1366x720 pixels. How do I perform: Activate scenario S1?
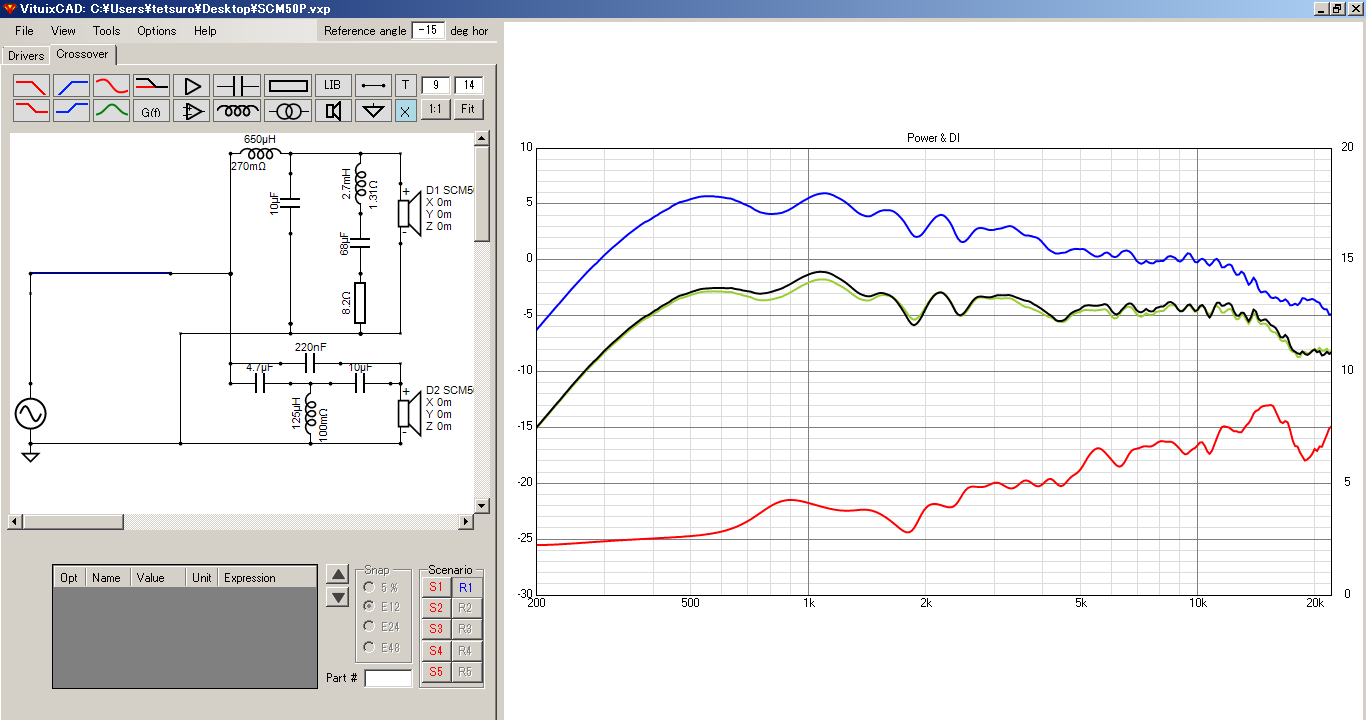pos(436,587)
